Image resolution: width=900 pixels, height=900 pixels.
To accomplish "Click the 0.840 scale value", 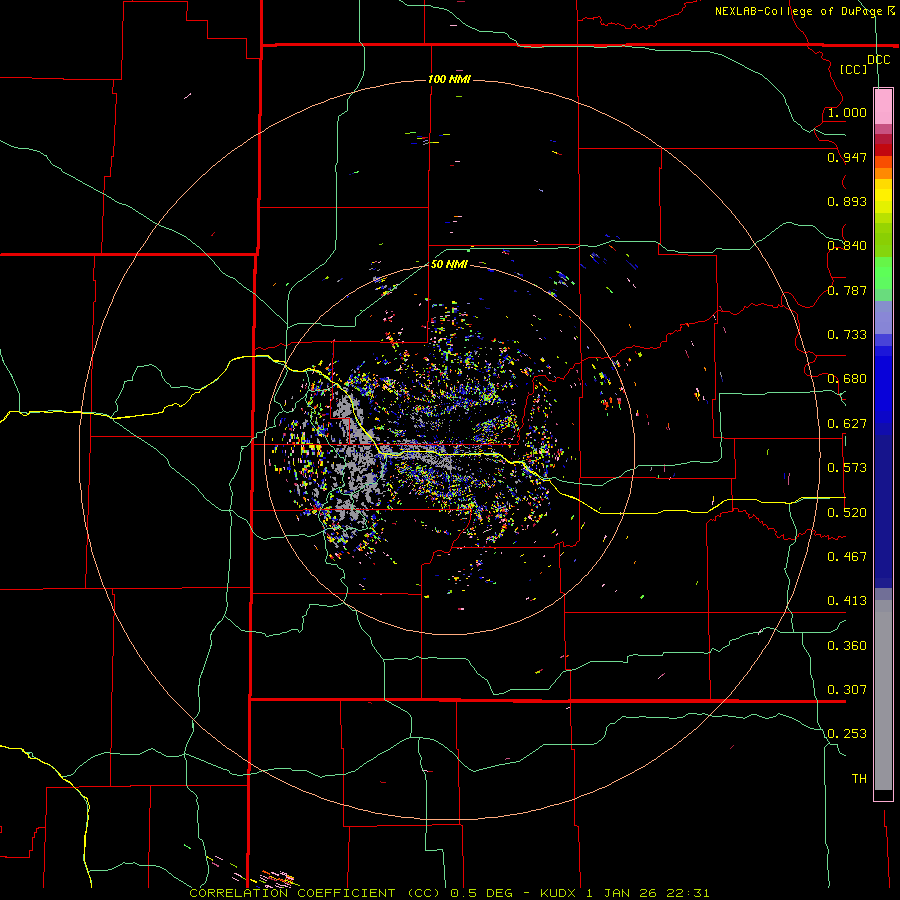I will tap(847, 246).
